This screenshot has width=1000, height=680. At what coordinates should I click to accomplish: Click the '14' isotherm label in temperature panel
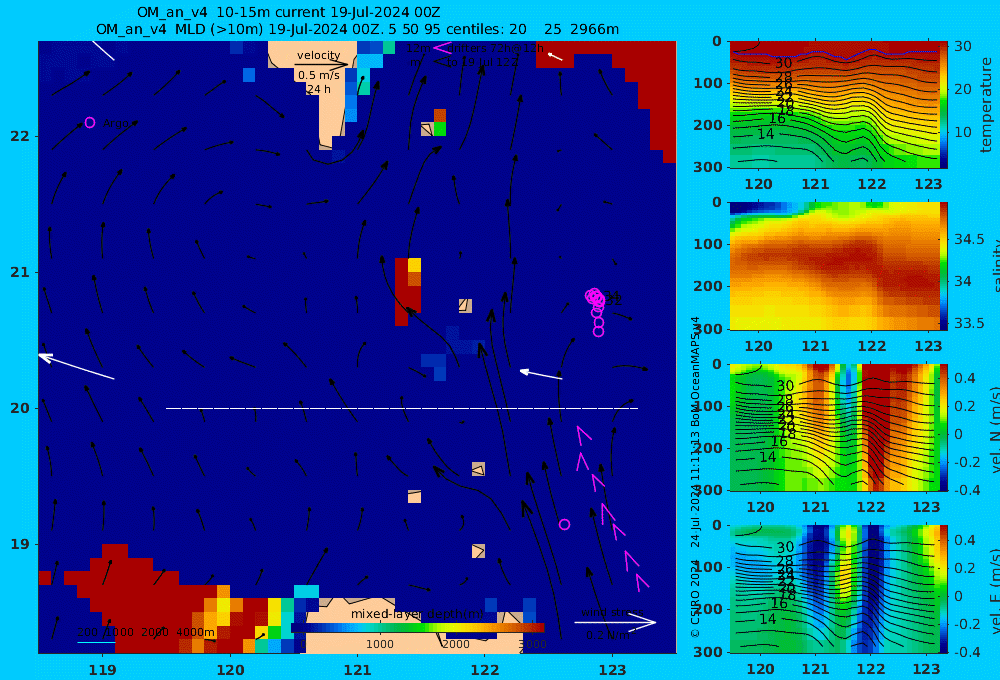[x=766, y=134]
